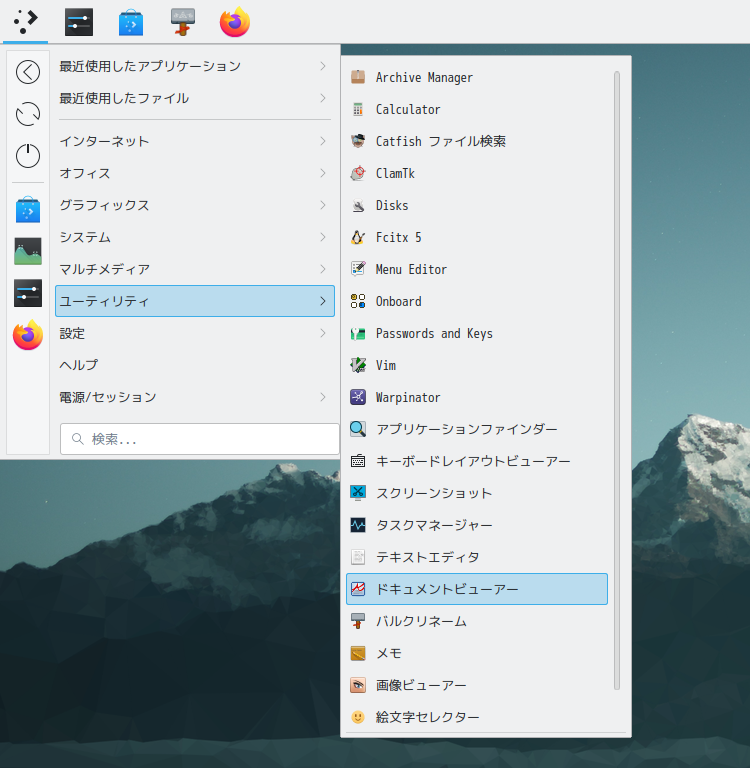
Task: Open ドキュメントビューアー icon
Action: [x=358, y=589]
